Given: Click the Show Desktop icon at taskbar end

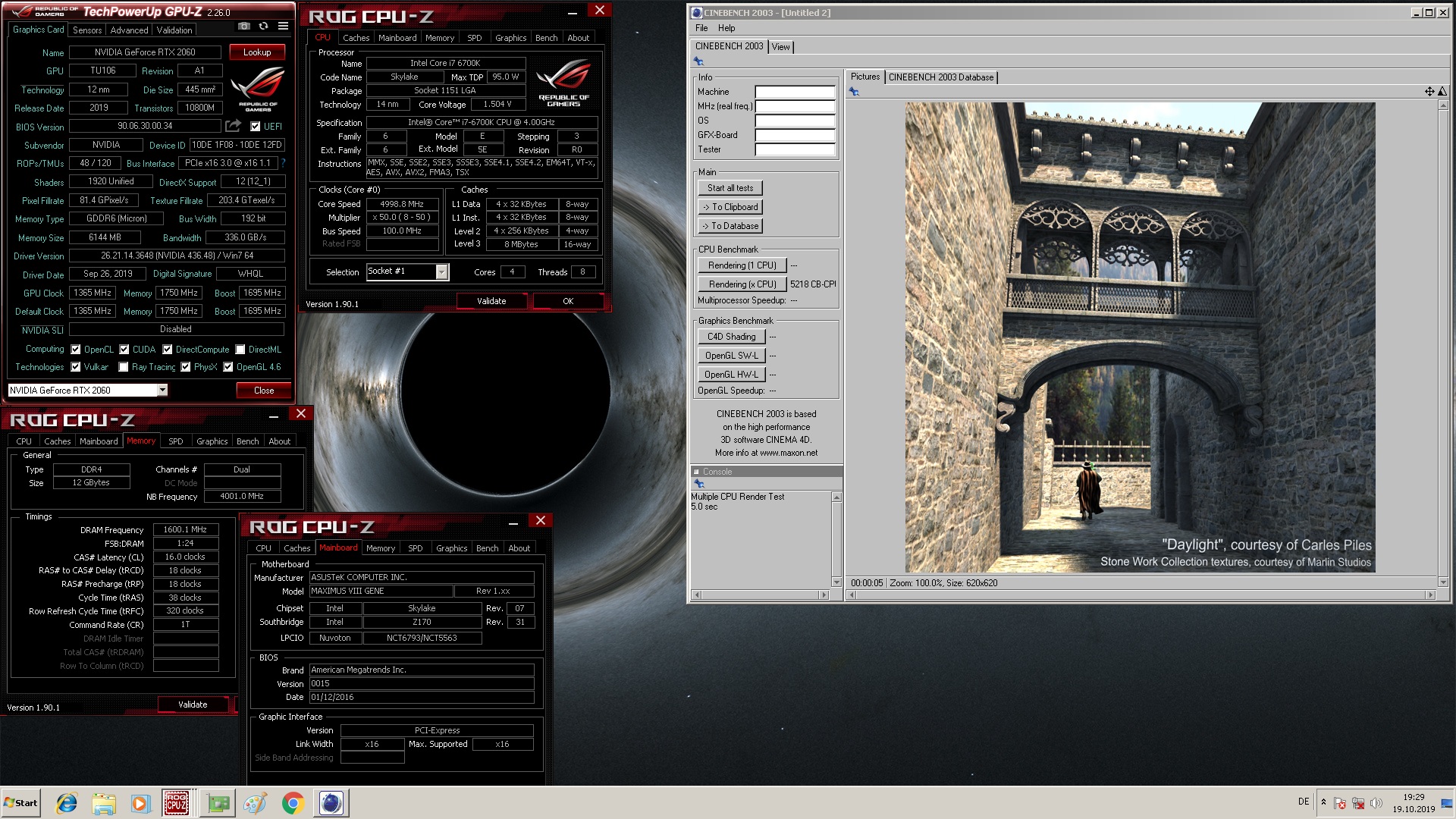Looking at the screenshot, I should (x=1448, y=803).
